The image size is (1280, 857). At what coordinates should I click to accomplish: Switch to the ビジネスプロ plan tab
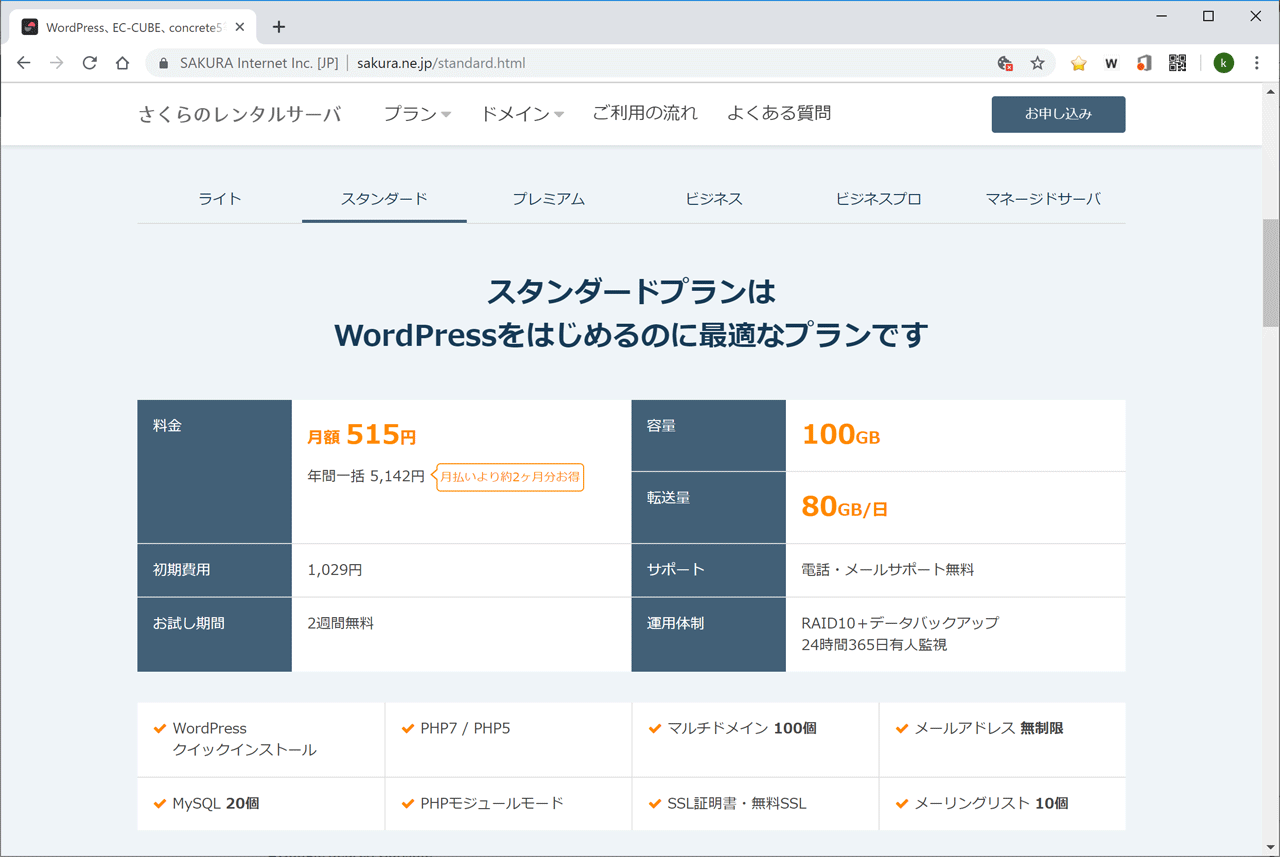tap(878, 199)
